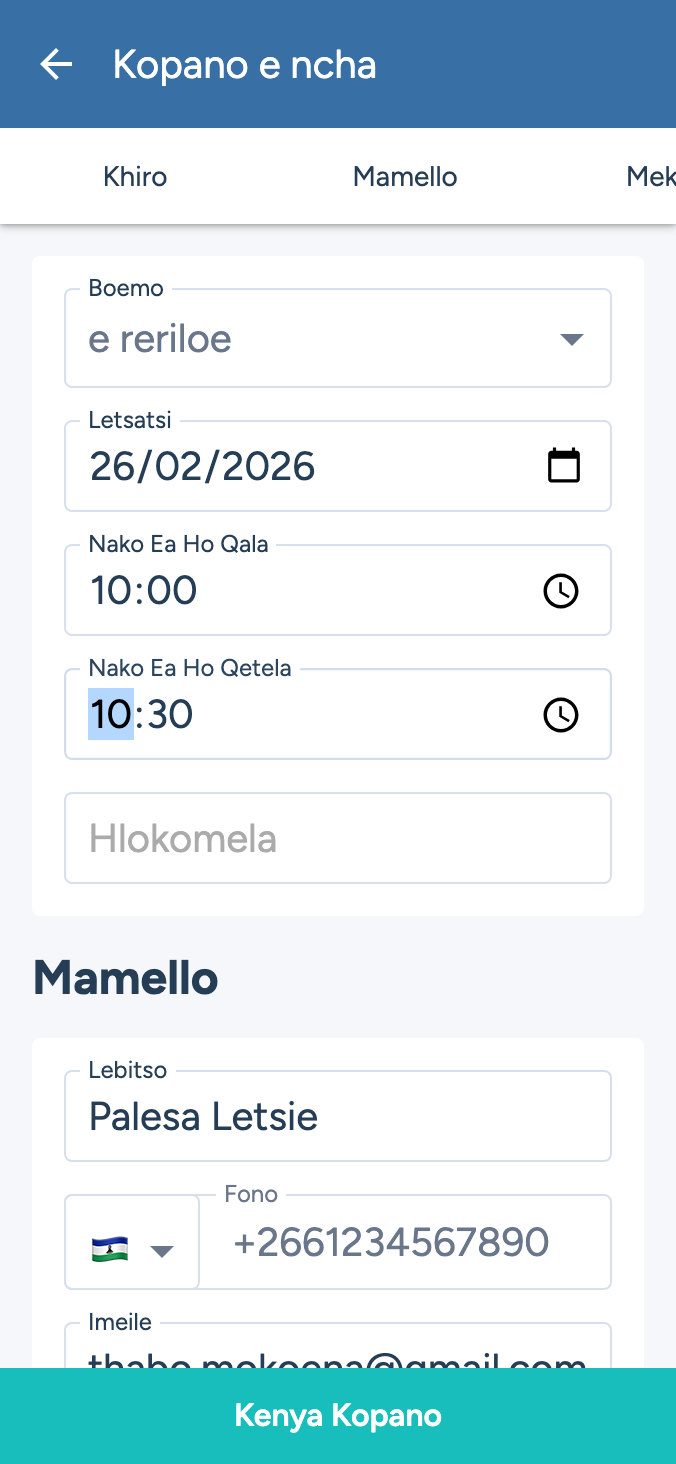Click the minutes in Nako Ea Ho Qetela
676x1464 pixels.
pos(169,715)
